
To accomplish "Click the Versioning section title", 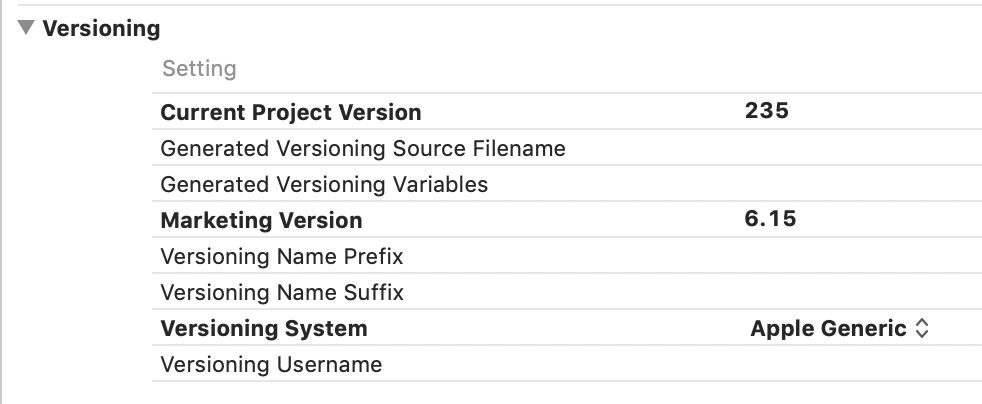I will 101,29.
